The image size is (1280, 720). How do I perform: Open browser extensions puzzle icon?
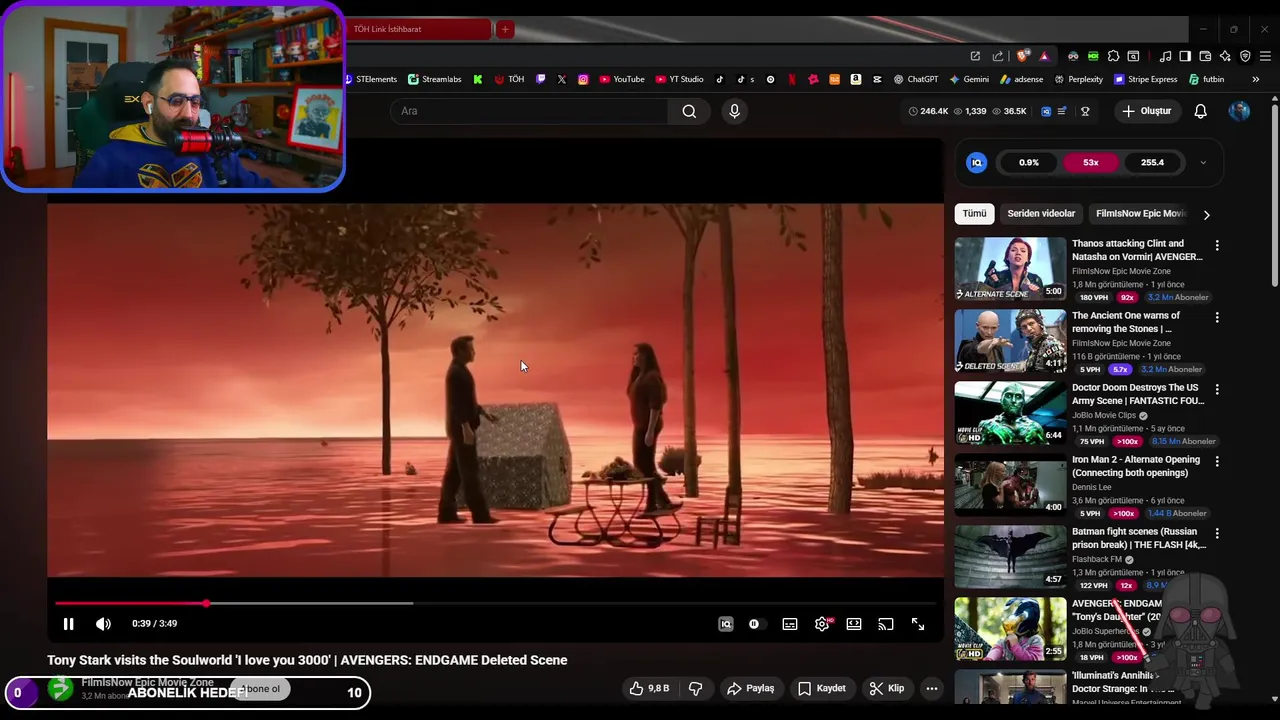(x=1113, y=56)
